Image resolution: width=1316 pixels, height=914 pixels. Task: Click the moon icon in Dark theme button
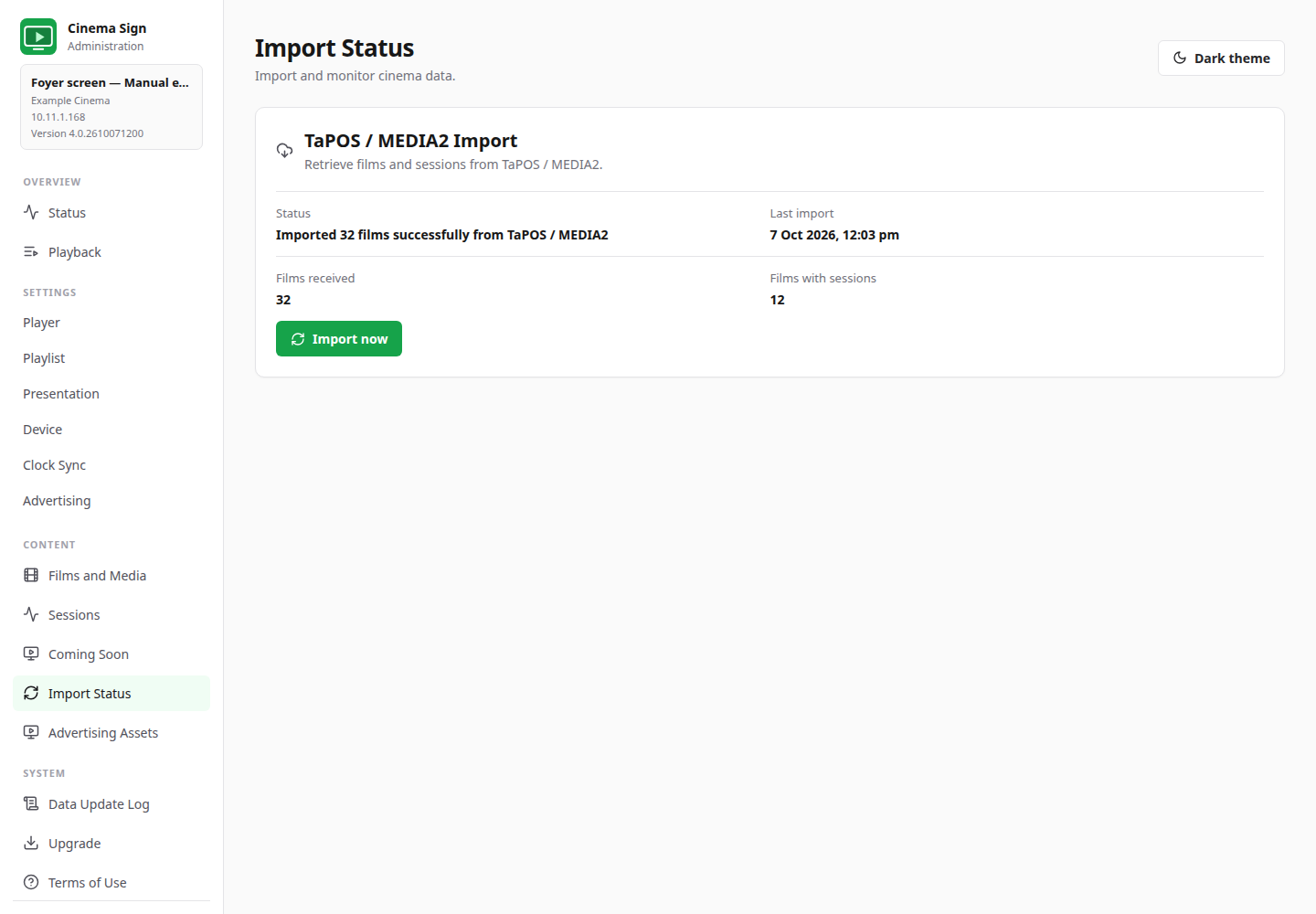(1180, 58)
